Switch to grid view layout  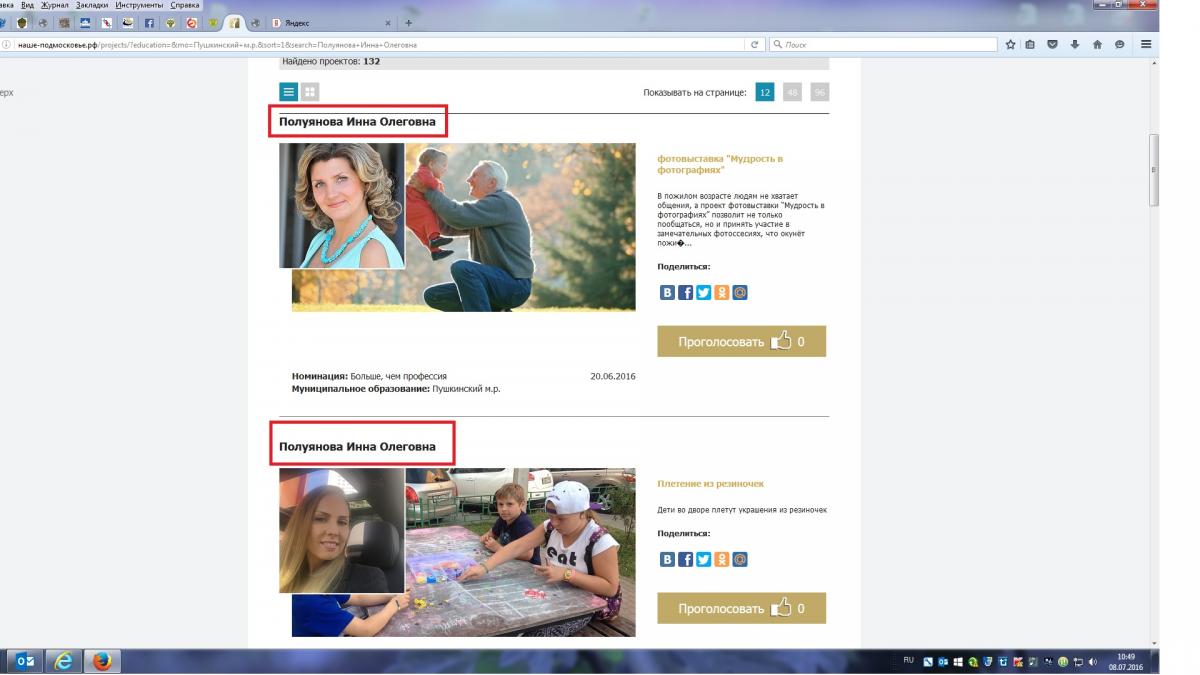(310, 92)
